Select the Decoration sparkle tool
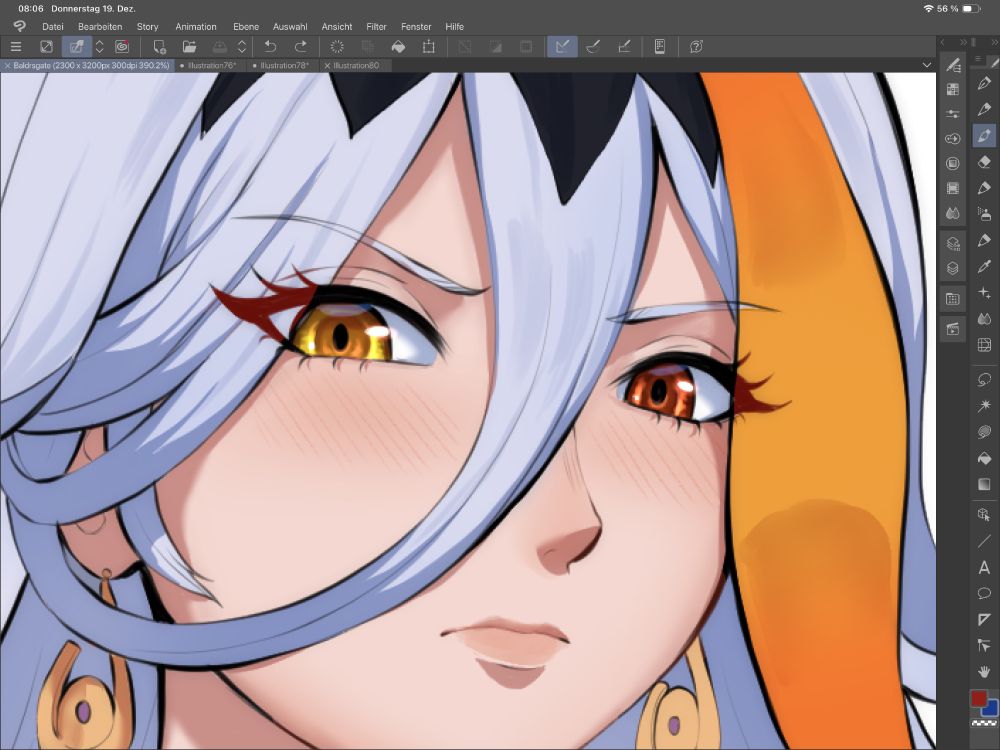The height and width of the screenshot is (750, 1000). (x=984, y=293)
